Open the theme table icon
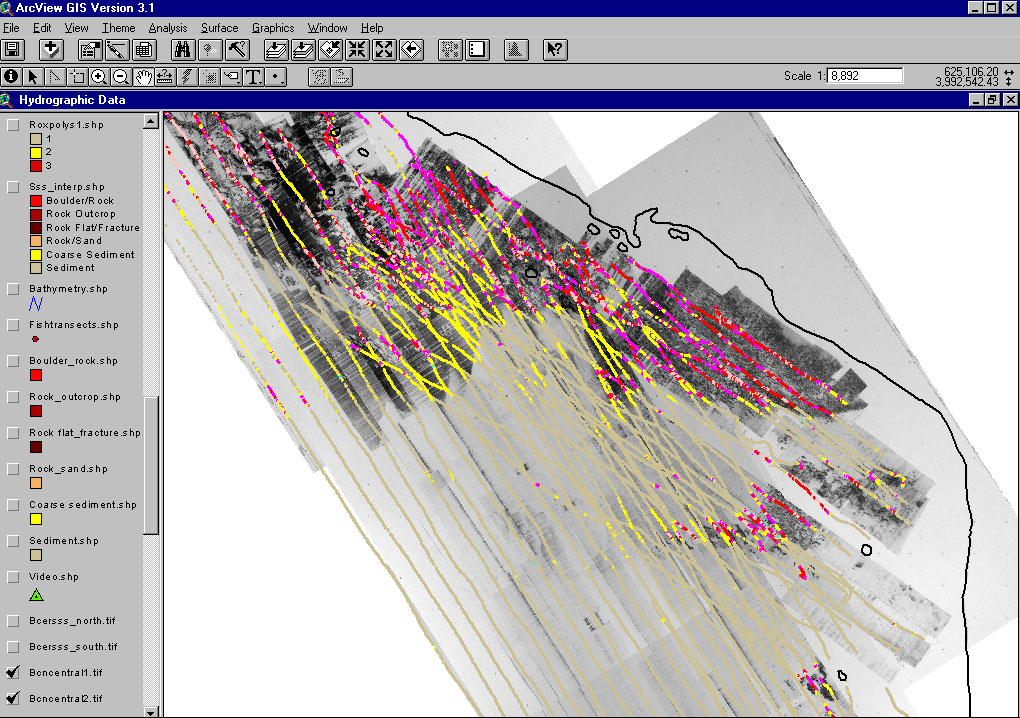The height and width of the screenshot is (718, 1020). click(143, 49)
